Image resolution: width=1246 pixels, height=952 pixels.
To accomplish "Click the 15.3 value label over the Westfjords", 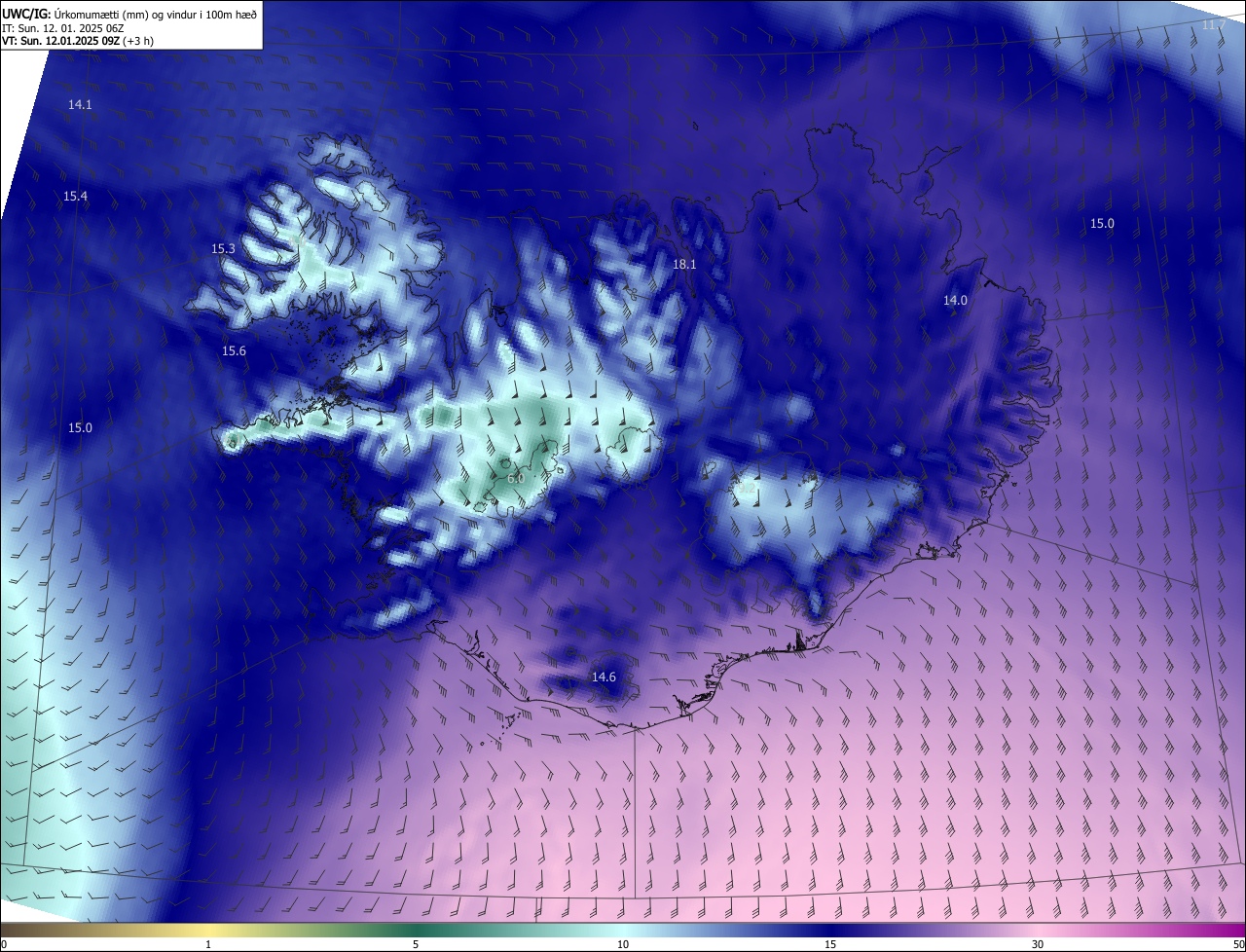I will click(223, 249).
